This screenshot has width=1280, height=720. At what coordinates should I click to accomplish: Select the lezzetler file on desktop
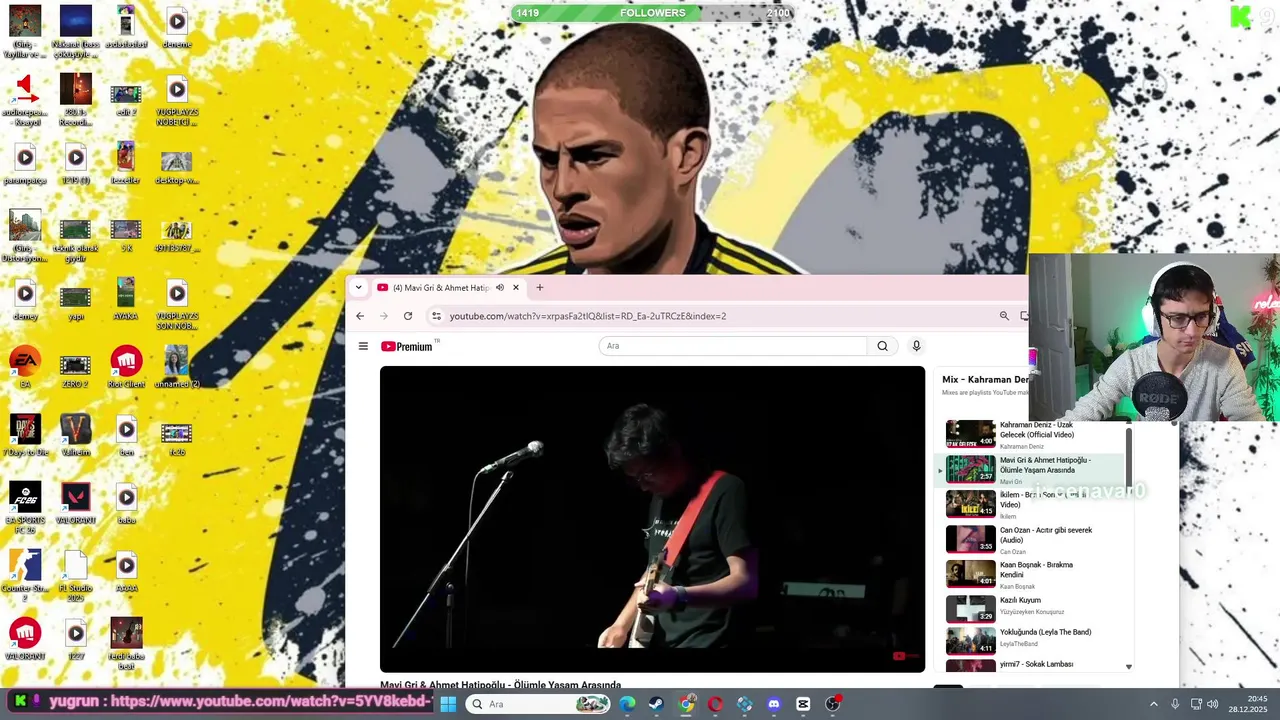pos(126,163)
